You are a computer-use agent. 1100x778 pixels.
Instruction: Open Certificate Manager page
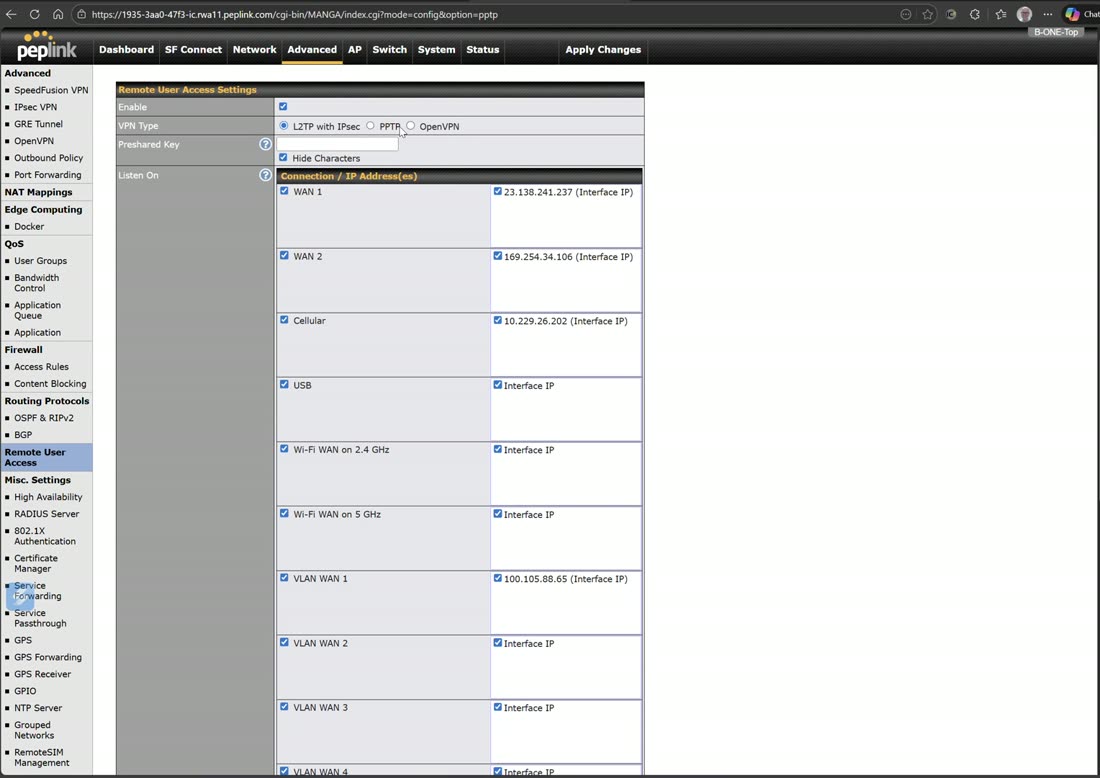[x=36, y=563]
